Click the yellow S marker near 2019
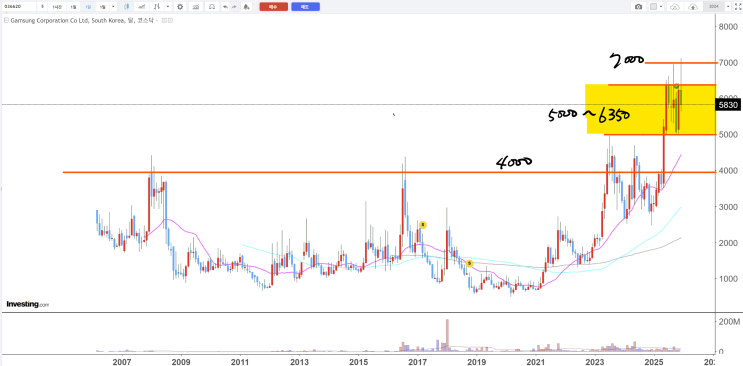The width and height of the screenshot is (743, 366). (x=469, y=263)
